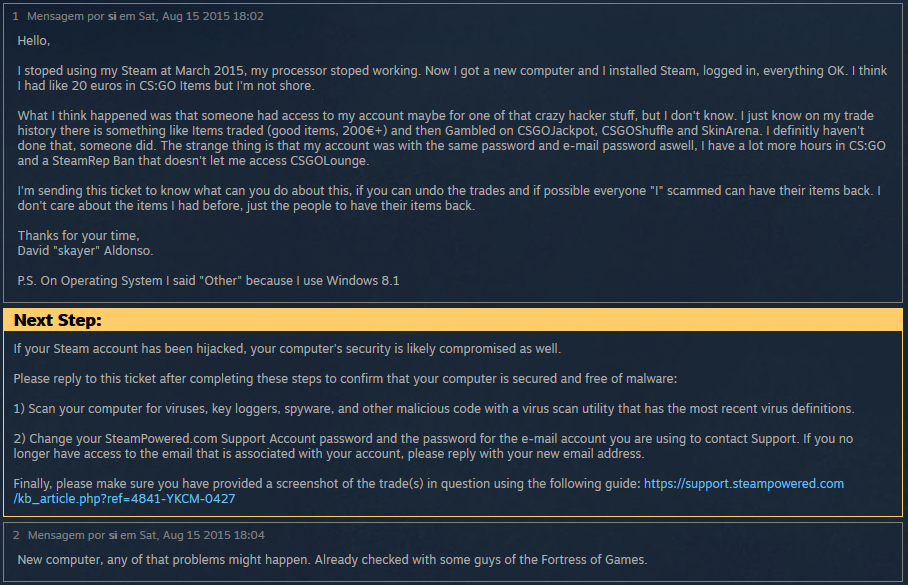Click message number 1 in the first header
The image size is (908, 585).
tap(16, 16)
